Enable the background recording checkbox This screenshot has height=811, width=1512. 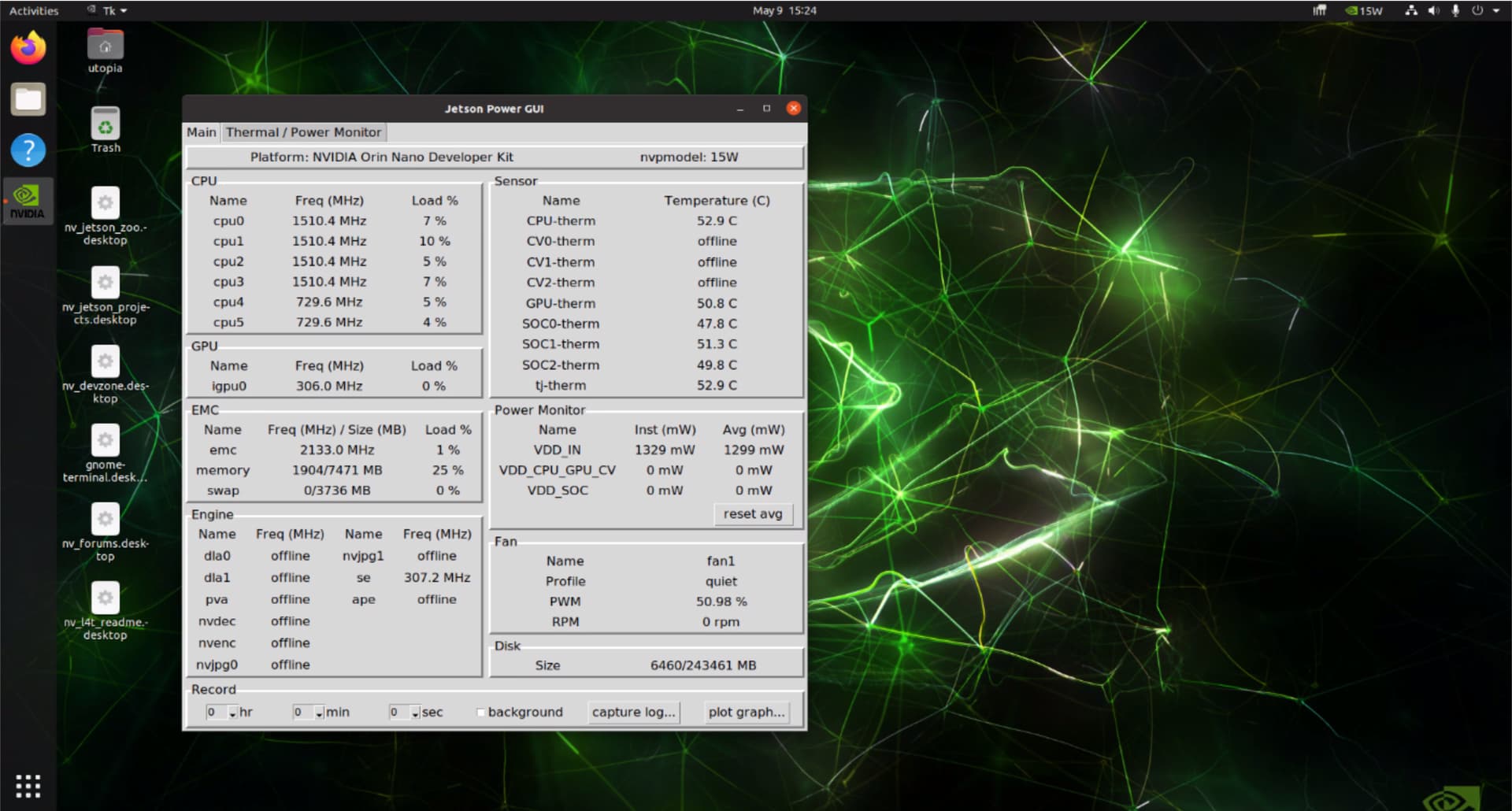[481, 712]
